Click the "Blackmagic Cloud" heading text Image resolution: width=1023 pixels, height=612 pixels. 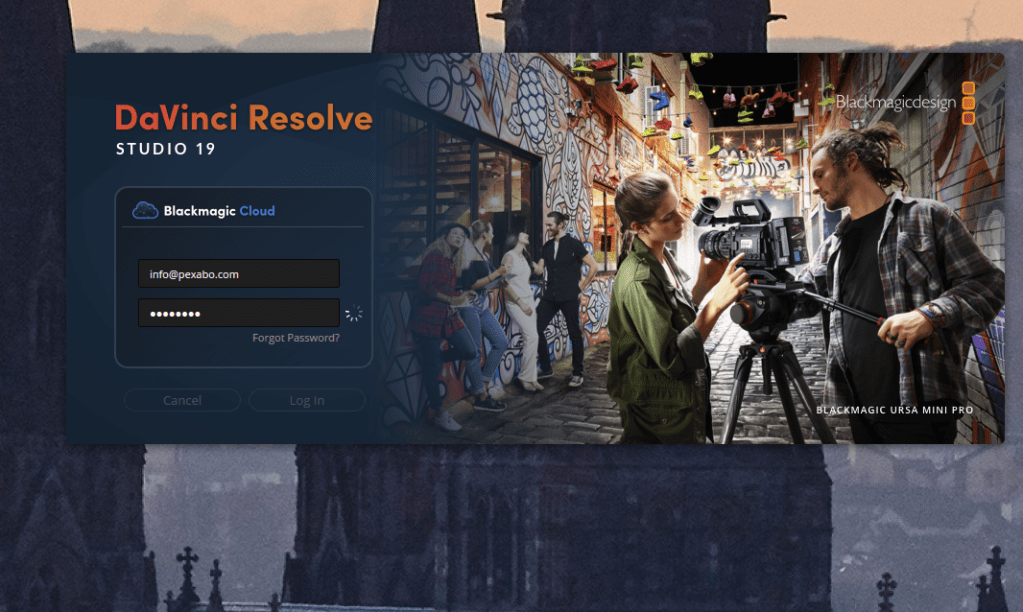point(219,211)
